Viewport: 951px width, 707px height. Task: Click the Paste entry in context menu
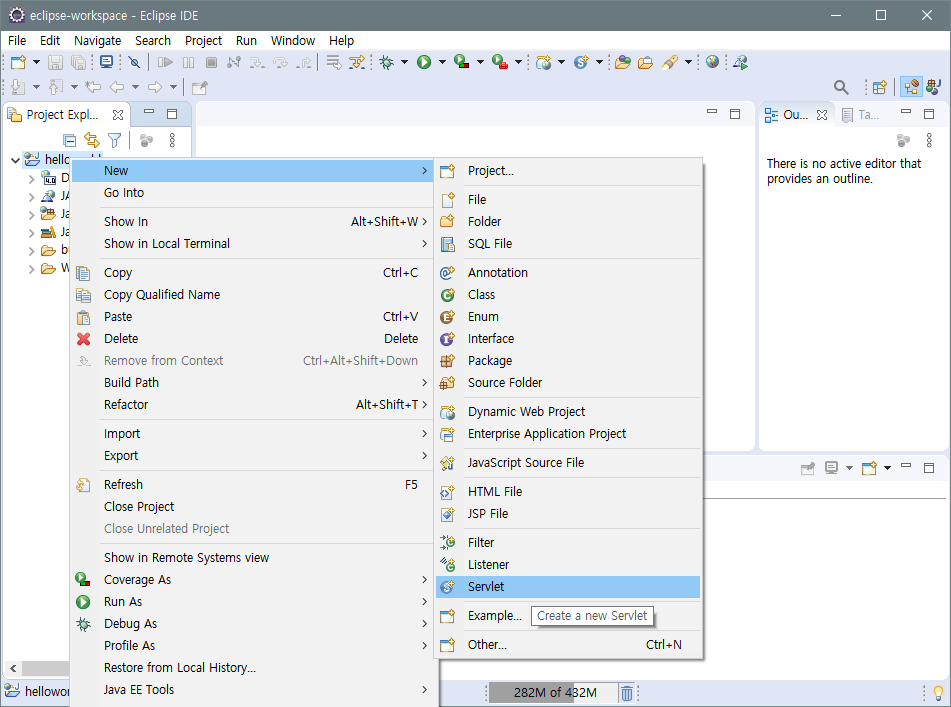[x=252, y=317]
